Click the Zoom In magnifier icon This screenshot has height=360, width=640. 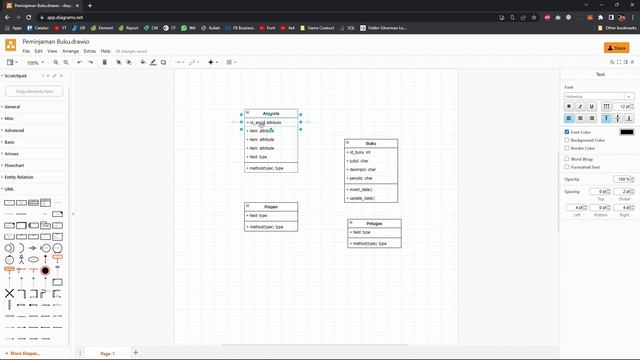(x=56, y=62)
